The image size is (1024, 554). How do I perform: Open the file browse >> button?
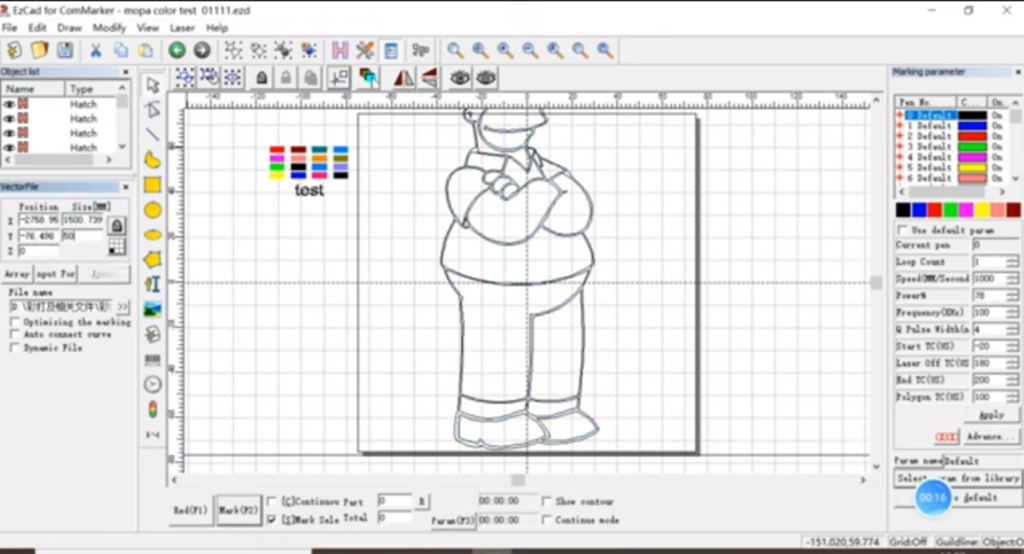tap(123, 306)
